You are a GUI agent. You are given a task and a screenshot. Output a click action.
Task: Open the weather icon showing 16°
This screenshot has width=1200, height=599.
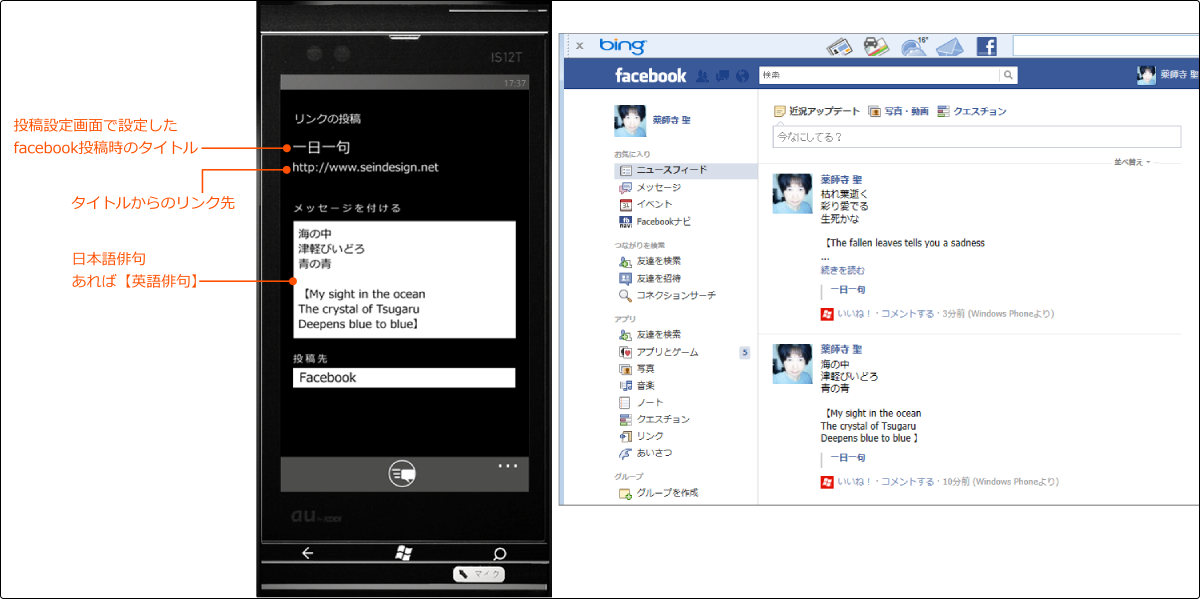point(914,46)
